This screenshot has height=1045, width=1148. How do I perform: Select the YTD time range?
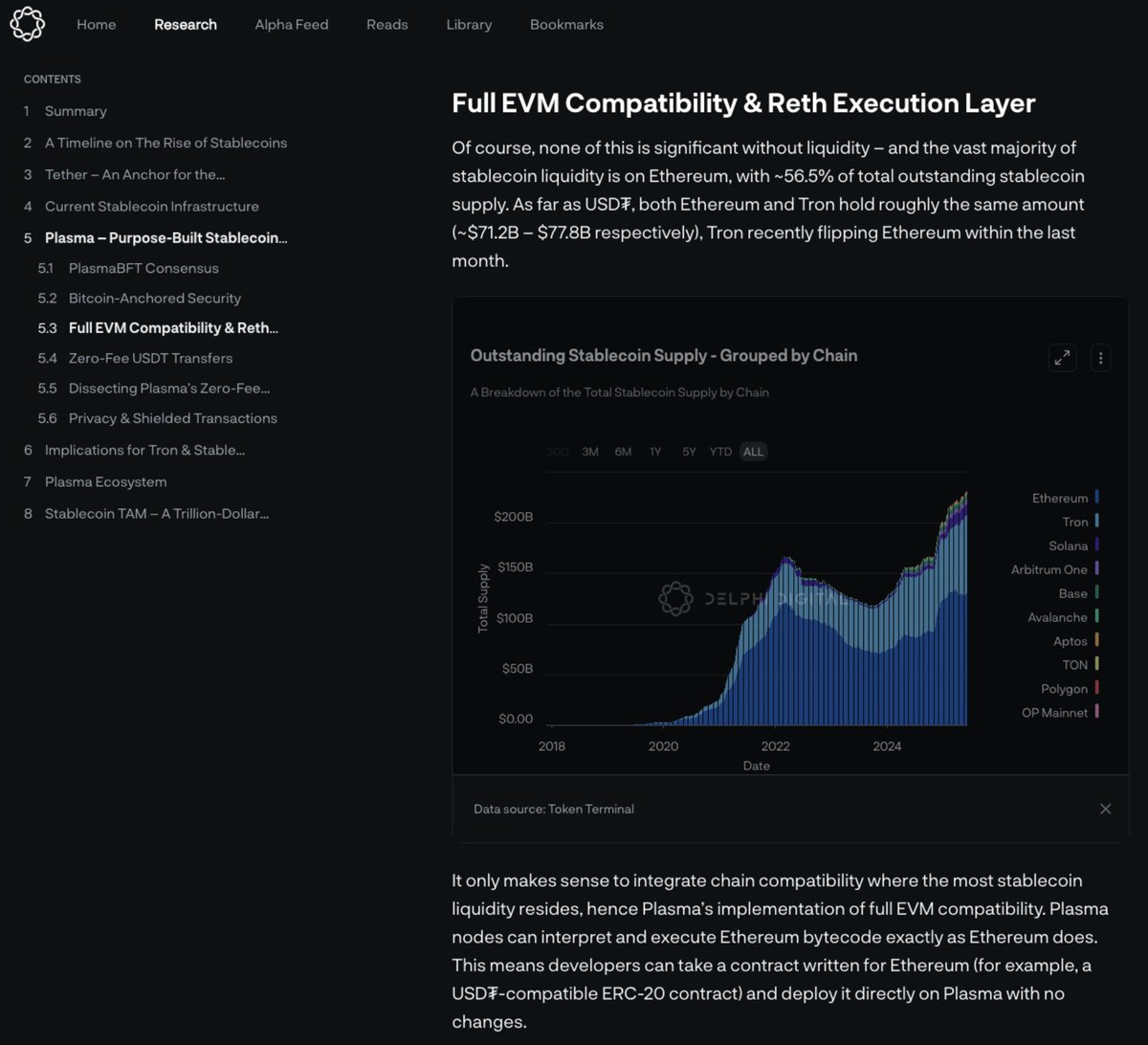[x=720, y=452]
